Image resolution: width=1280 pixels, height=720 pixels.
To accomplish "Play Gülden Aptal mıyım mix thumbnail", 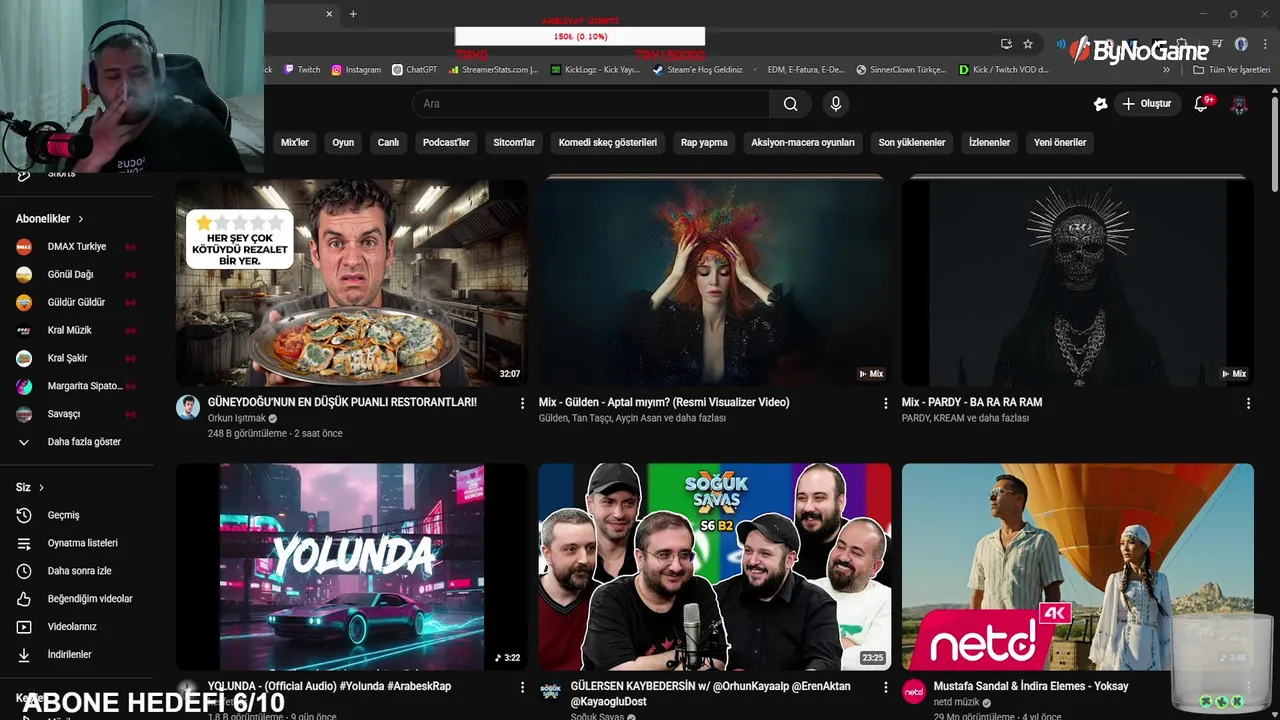I will point(715,283).
